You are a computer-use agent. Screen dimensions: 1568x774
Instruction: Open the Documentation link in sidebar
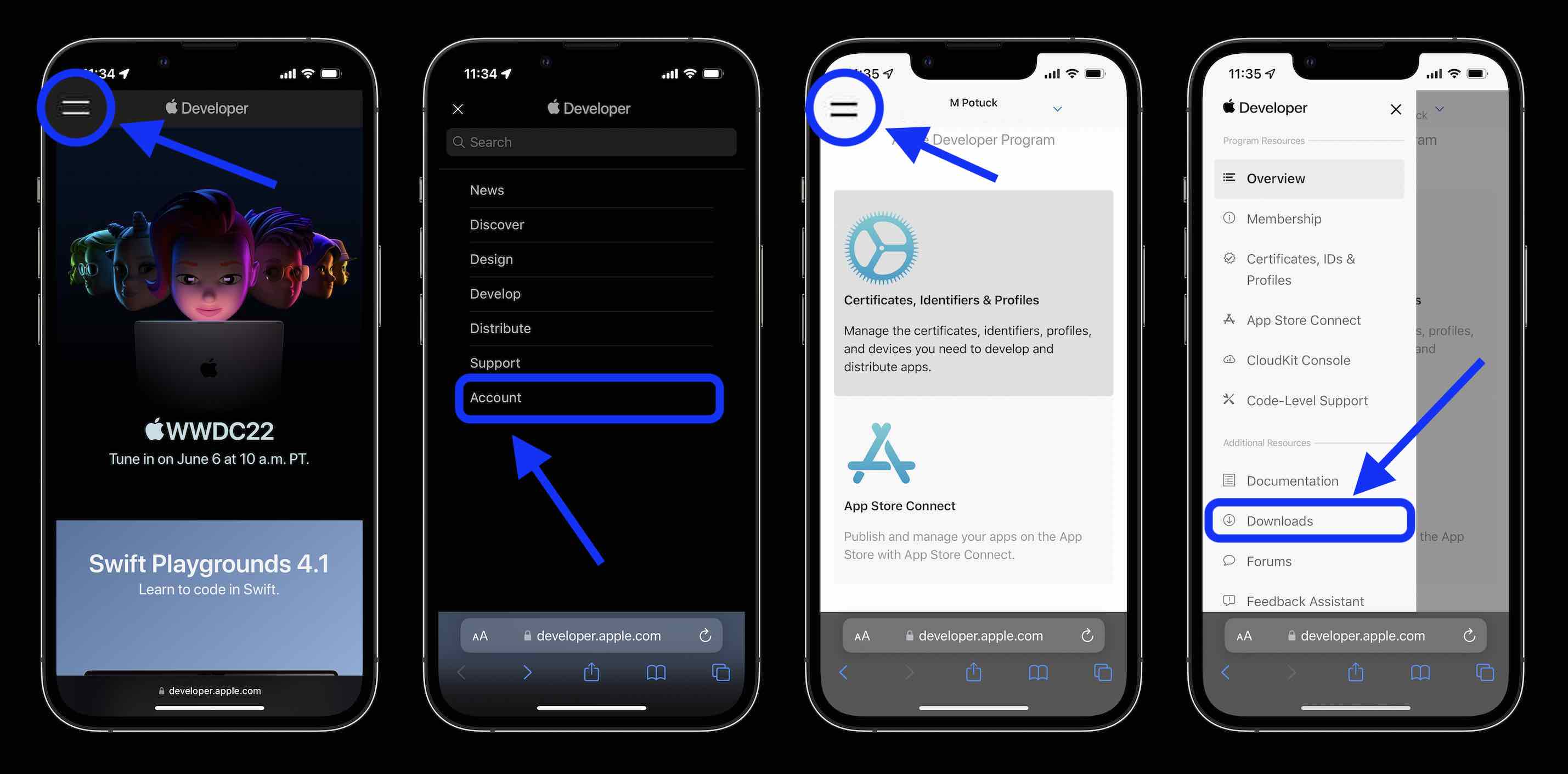1292,480
